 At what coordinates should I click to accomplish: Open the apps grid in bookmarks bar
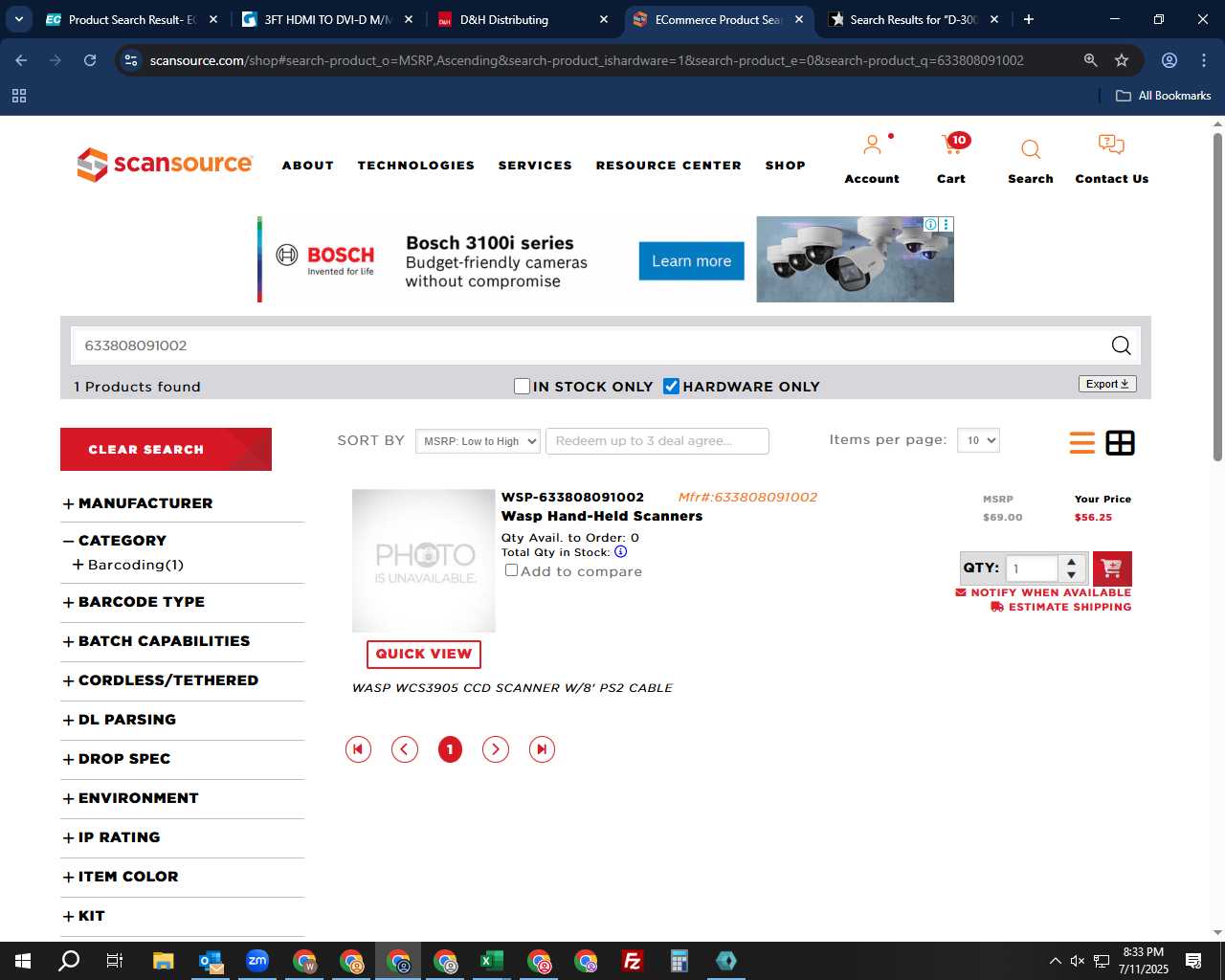[19, 96]
